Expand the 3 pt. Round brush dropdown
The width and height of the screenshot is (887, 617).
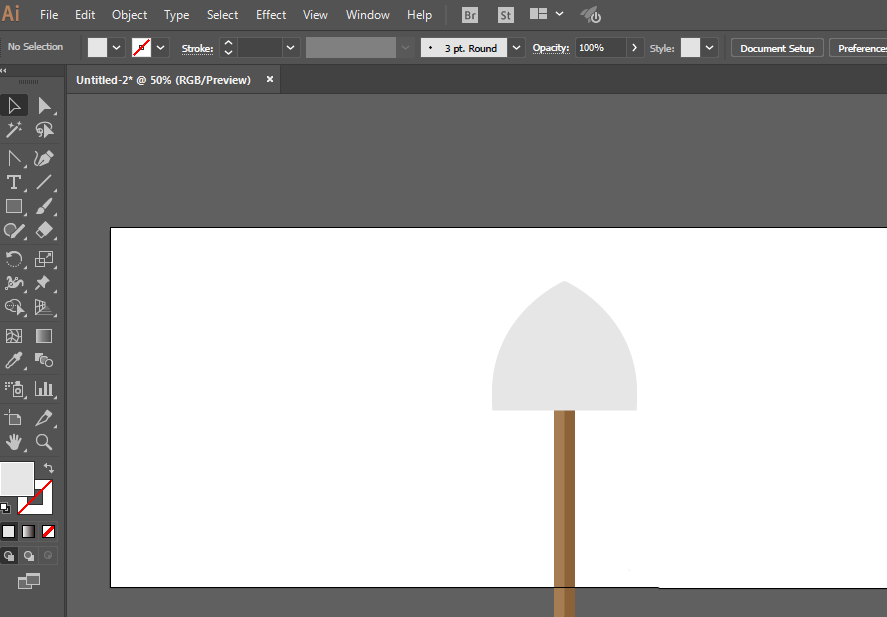(x=516, y=48)
